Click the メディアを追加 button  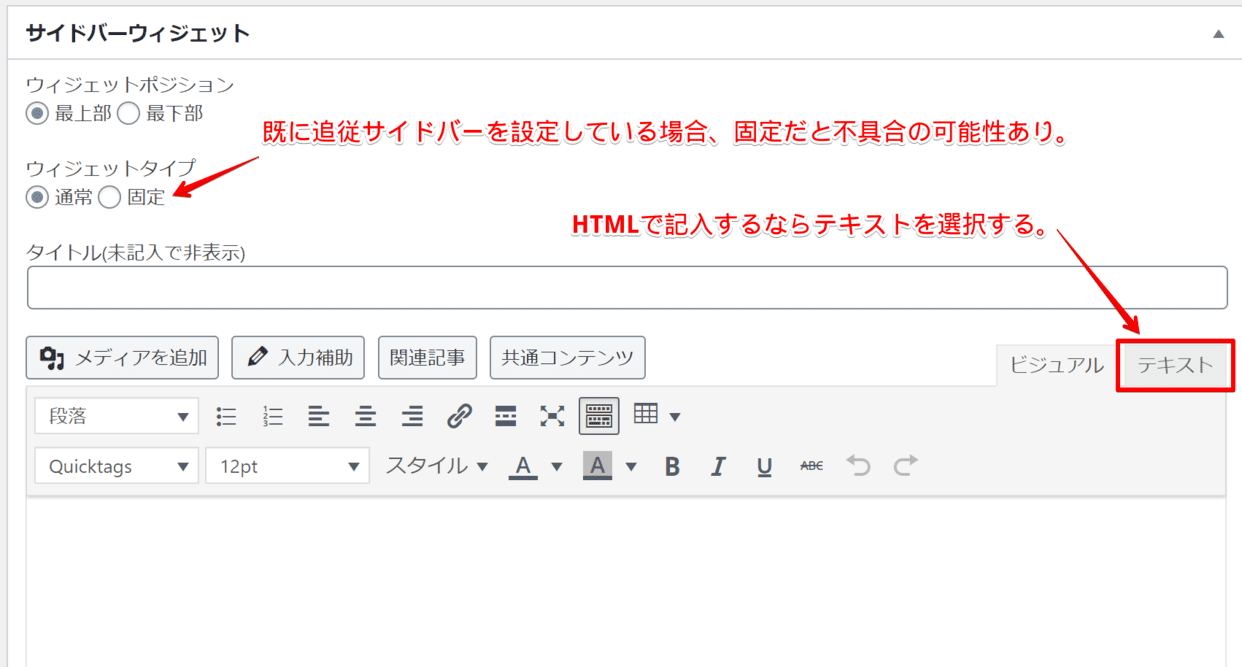click(x=121, y=357)
